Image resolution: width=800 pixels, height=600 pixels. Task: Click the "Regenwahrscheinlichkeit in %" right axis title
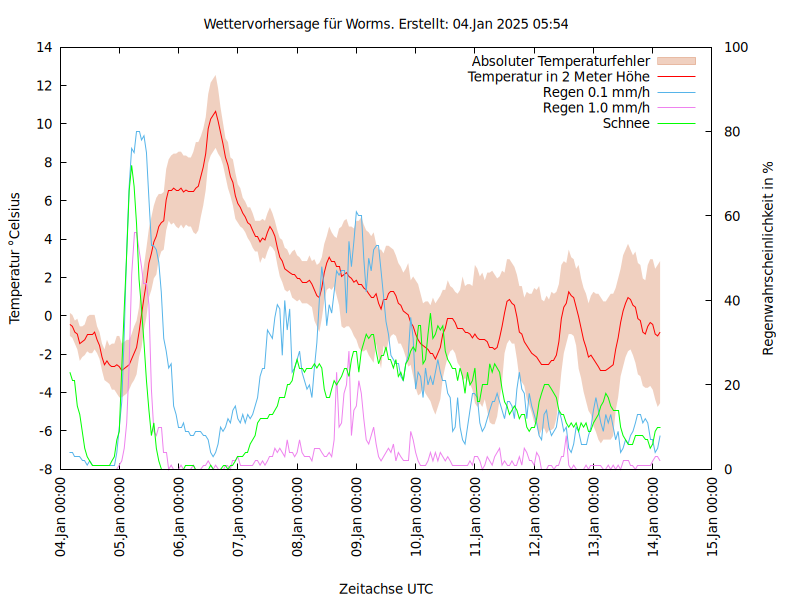[x=769, y=257]
